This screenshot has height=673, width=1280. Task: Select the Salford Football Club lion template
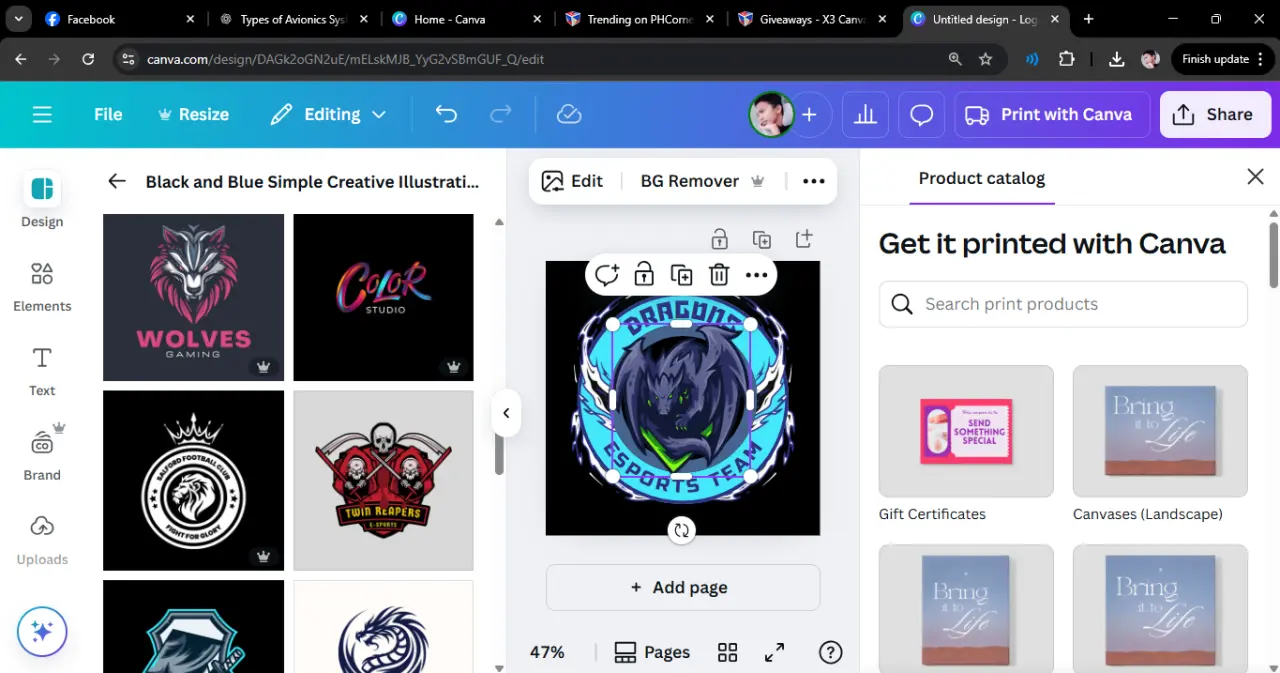(193, 480)
